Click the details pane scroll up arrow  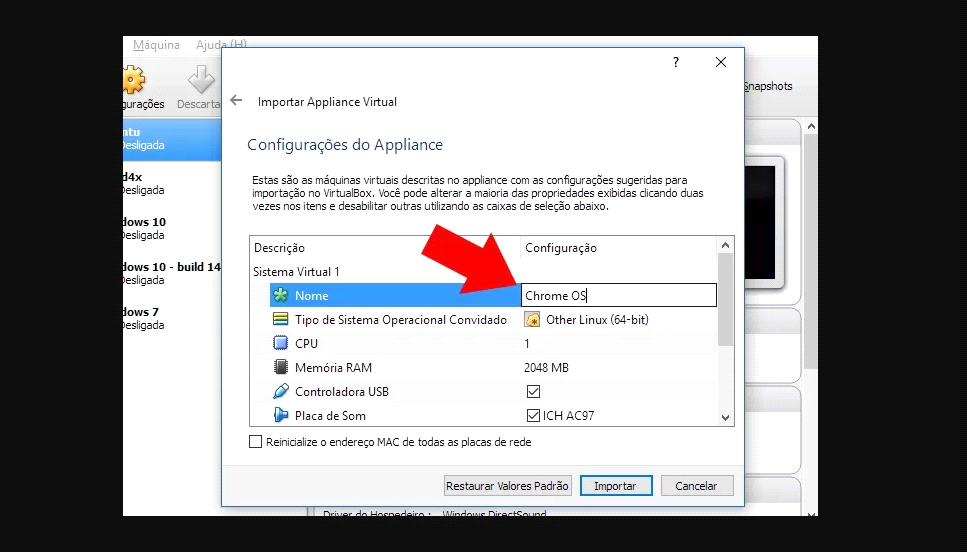click(x=811, y=126)
